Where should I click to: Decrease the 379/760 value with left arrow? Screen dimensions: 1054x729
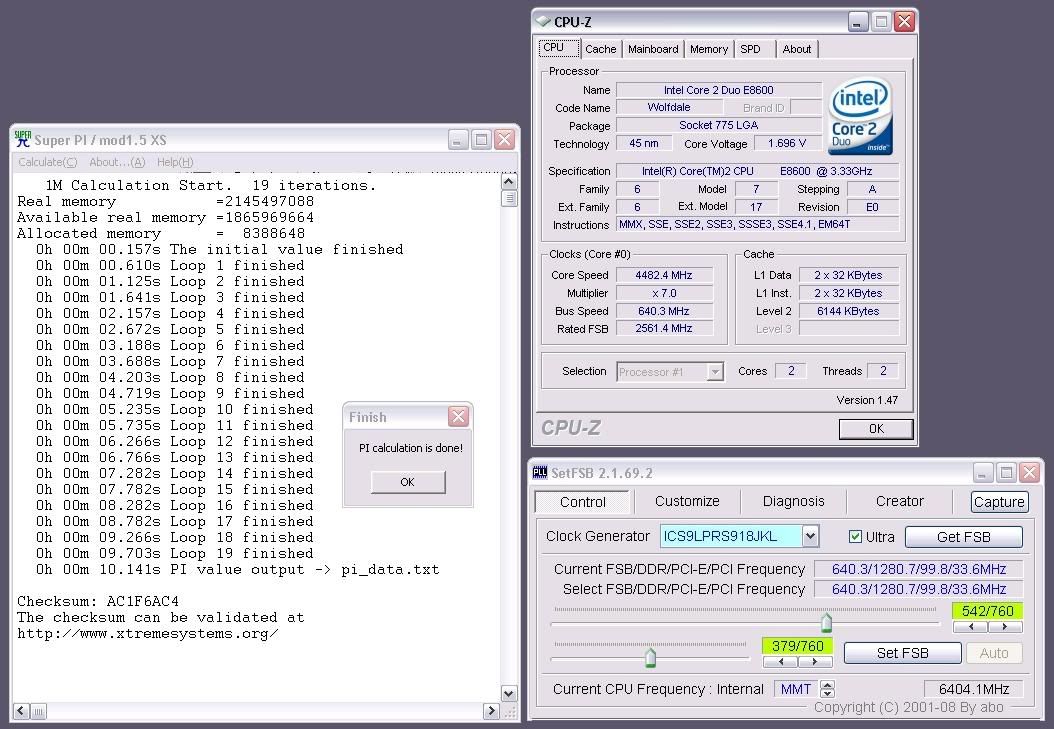[780, 662]
